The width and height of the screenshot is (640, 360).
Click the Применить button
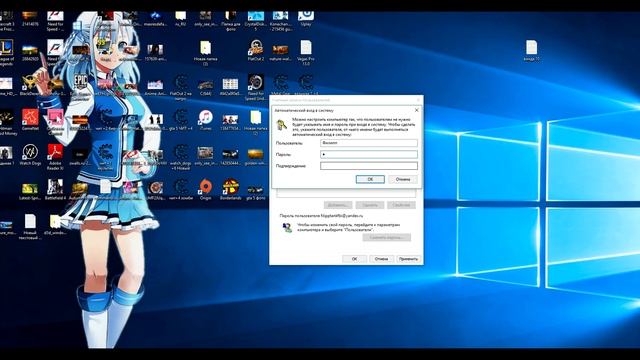[x=409, y=259]
